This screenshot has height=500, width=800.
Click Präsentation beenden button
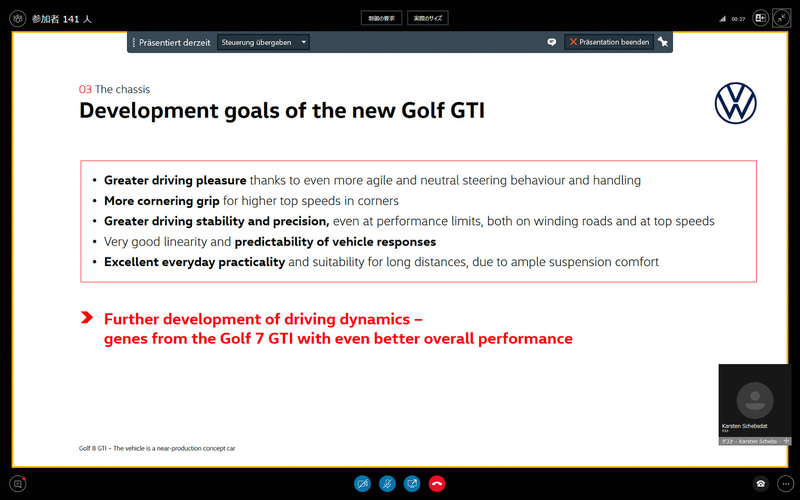pos(609,42)
